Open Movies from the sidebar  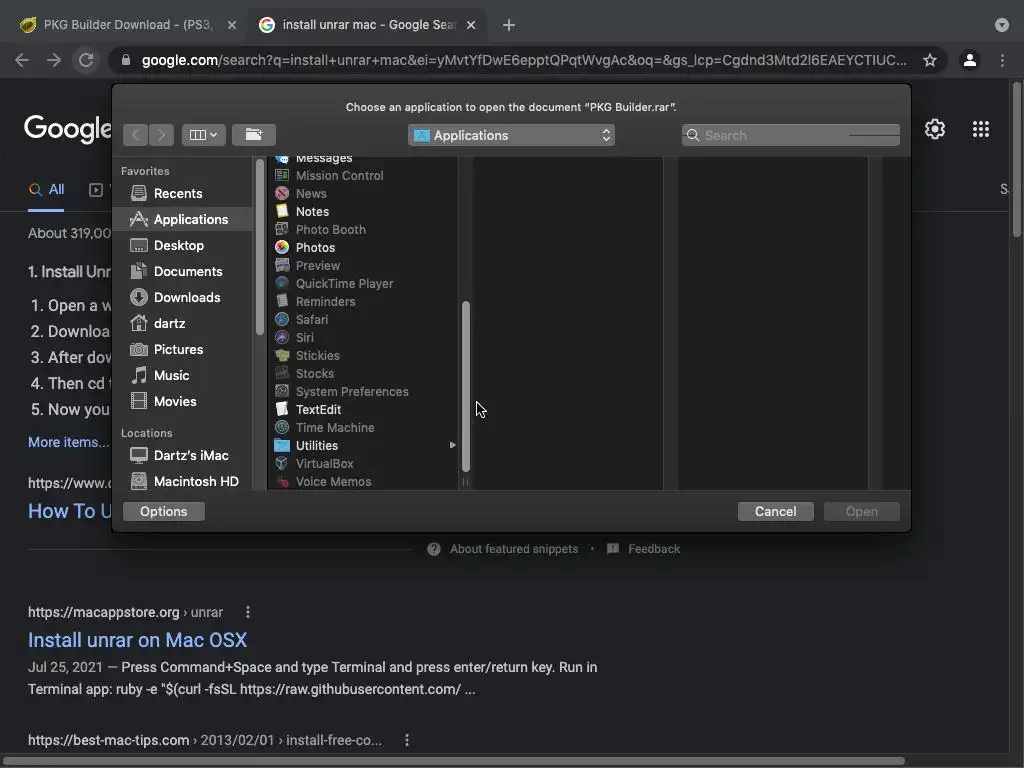(x=182, y=402)
